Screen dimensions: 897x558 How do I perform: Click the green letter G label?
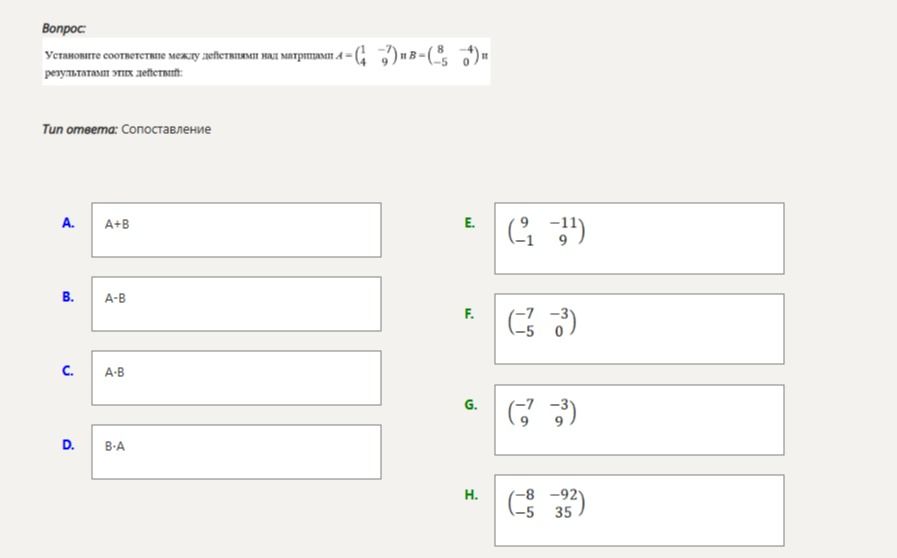470,405
